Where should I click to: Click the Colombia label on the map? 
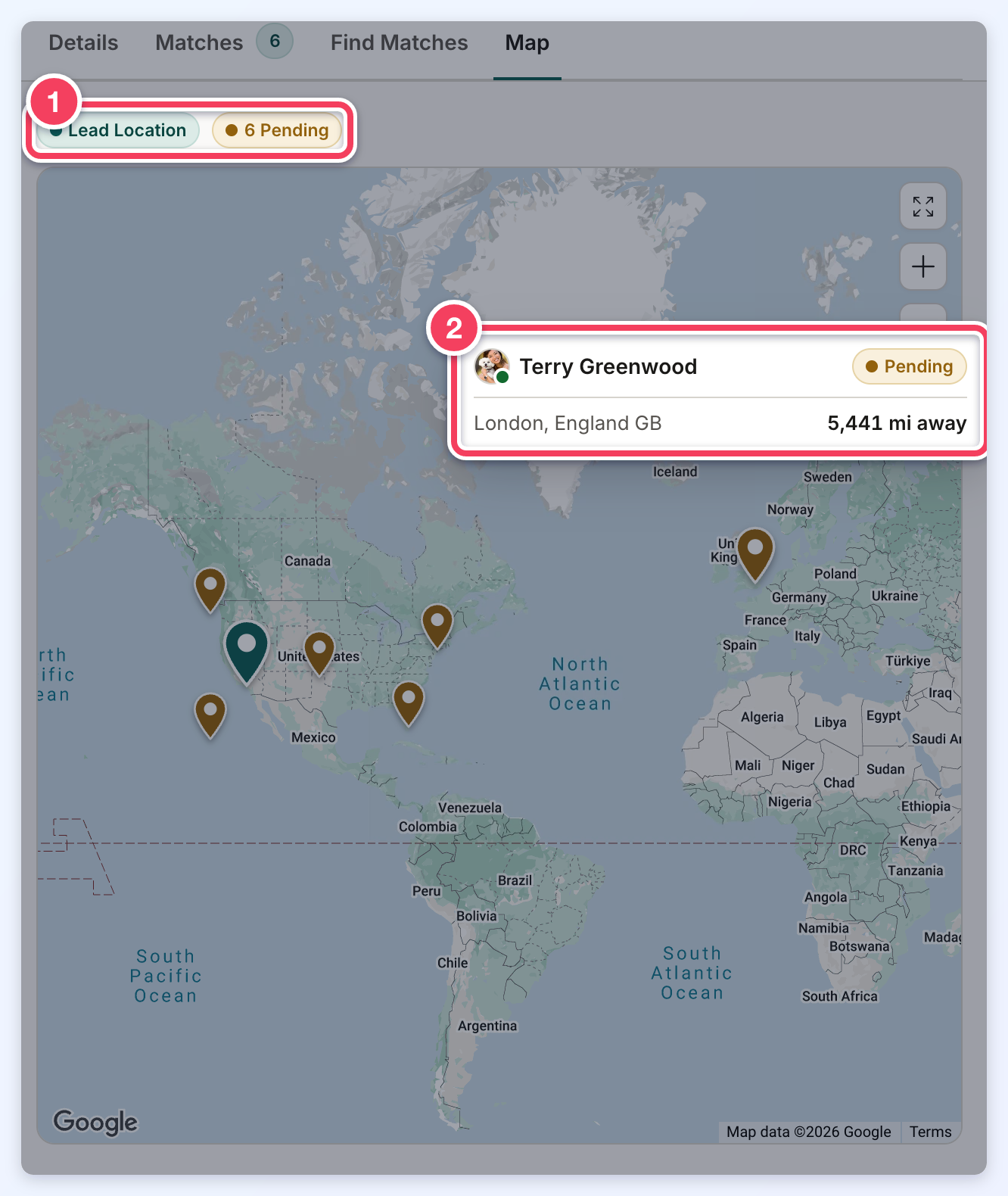428,827
